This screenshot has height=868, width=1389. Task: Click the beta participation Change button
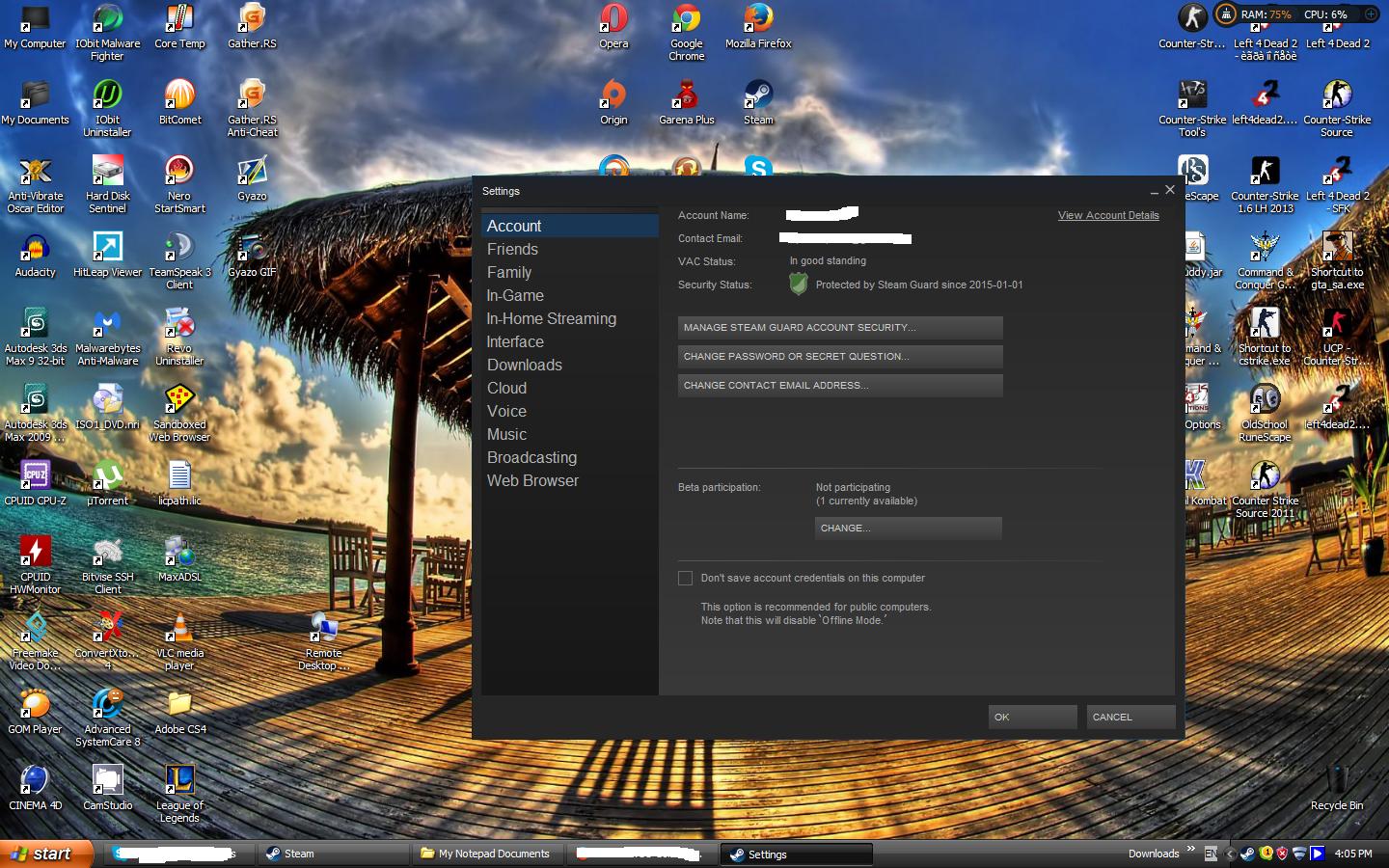909,529
